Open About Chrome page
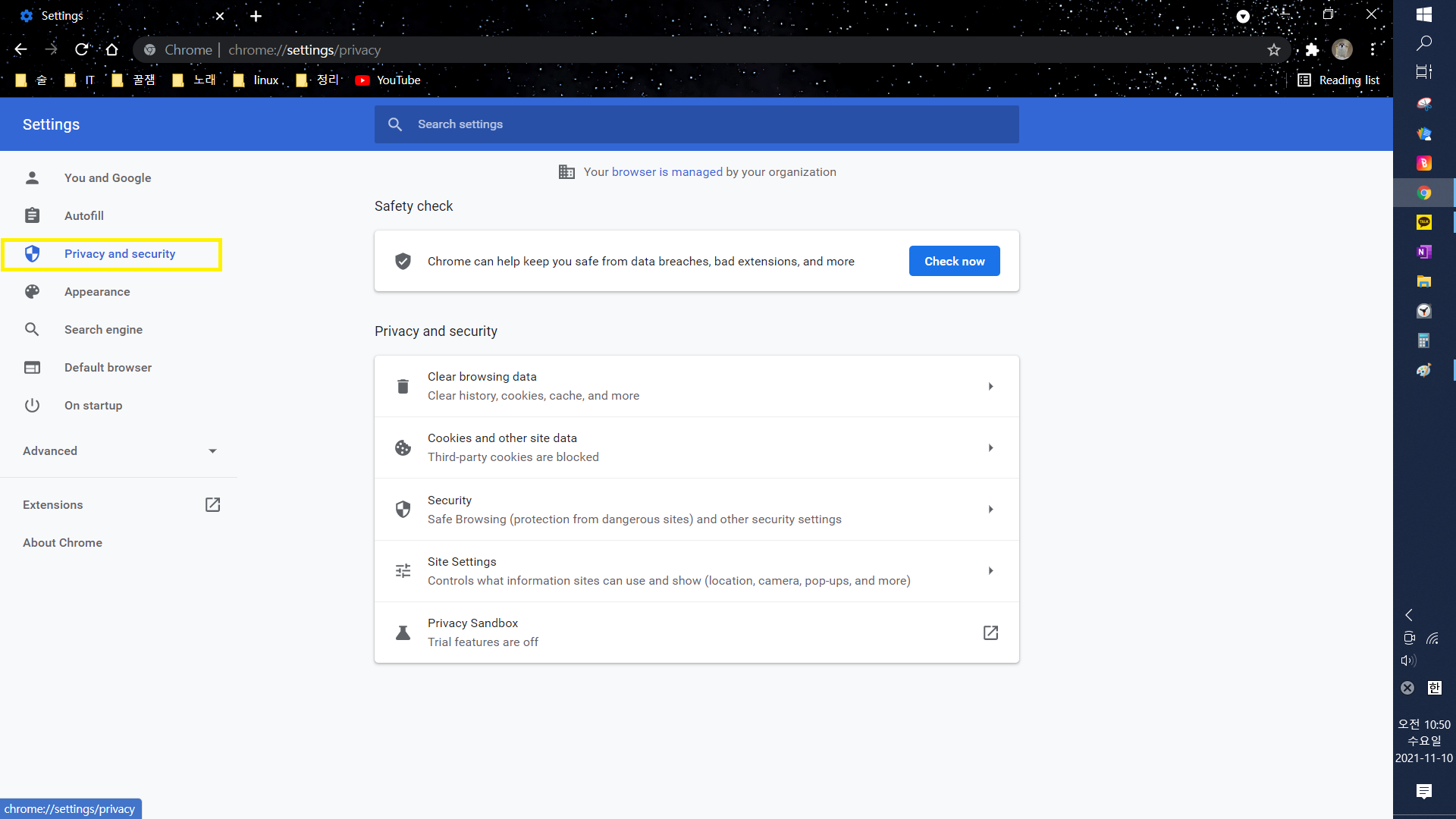 point(62,543)
